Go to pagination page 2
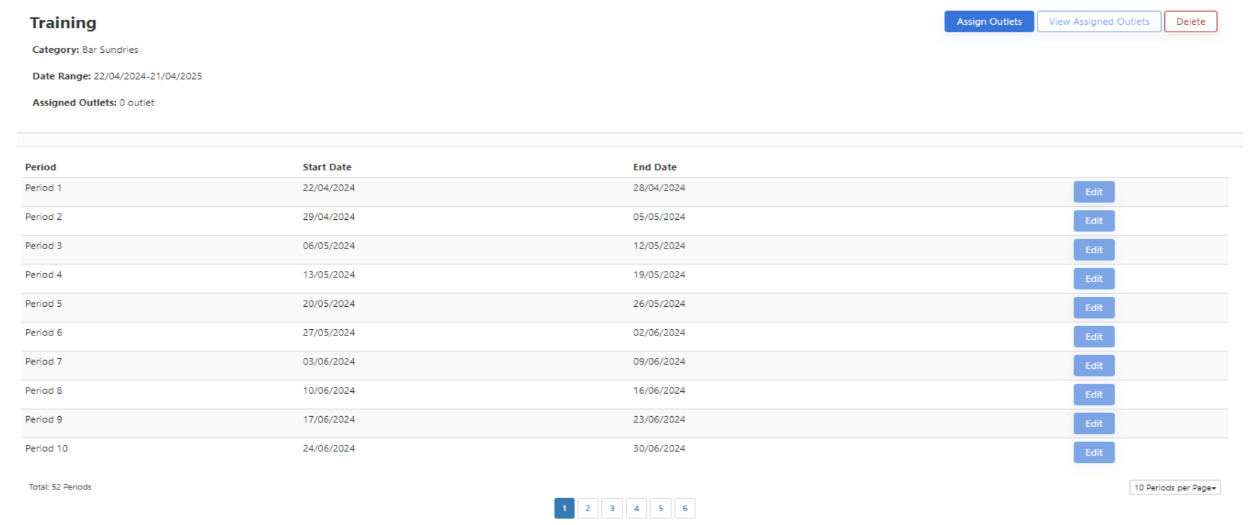Screen dimensions: 1252x525 588,509
